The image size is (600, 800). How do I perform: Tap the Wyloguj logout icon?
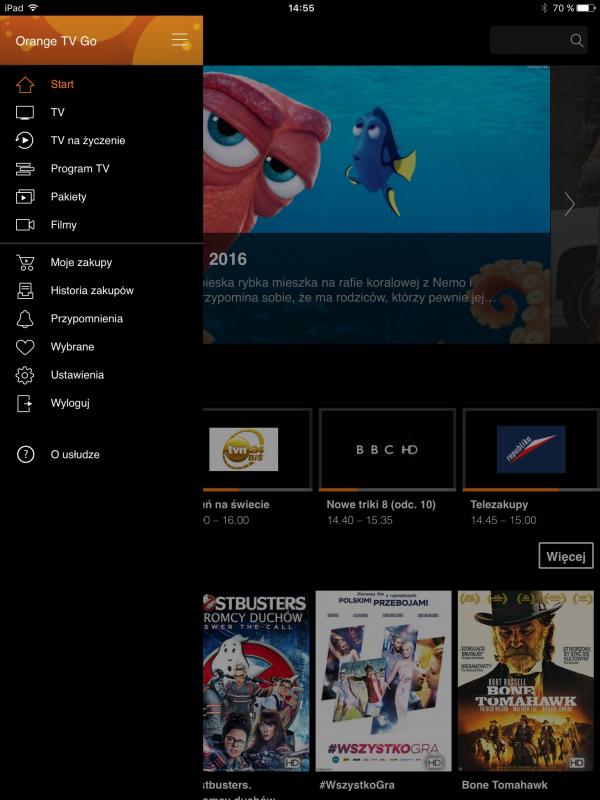[x=25, y=403]
